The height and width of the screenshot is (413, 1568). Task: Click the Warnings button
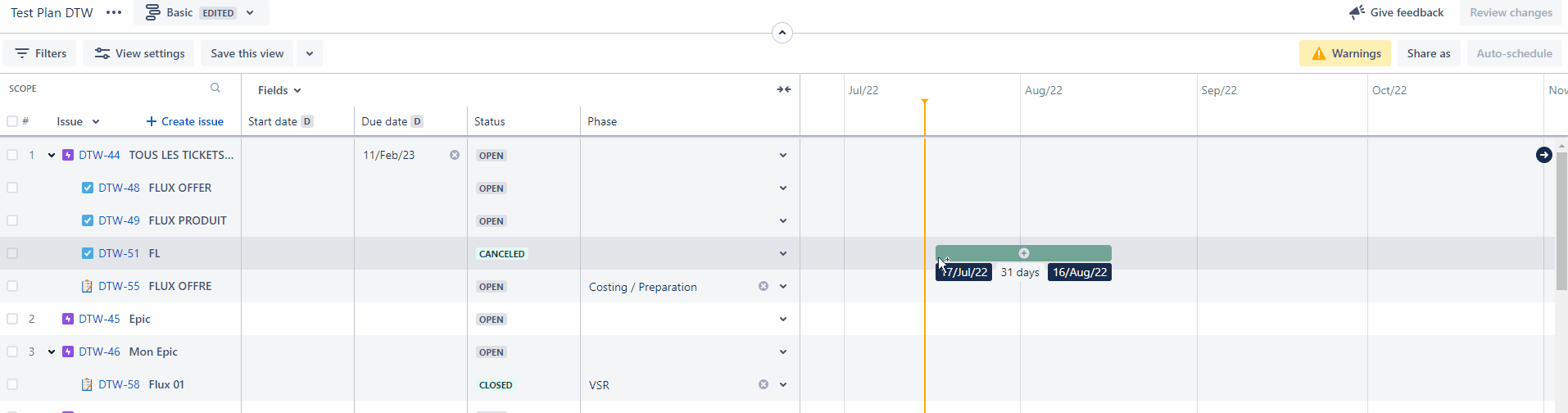(x=1345, y=53)
